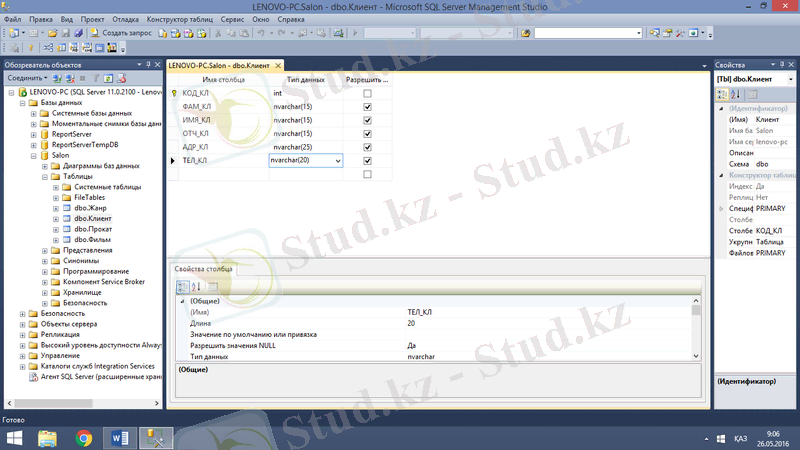Toggle allow nulls for ОТЧ_КЛ
Image resolution: width=800 pixels, height=450 pixels.
tap(367, 134)
